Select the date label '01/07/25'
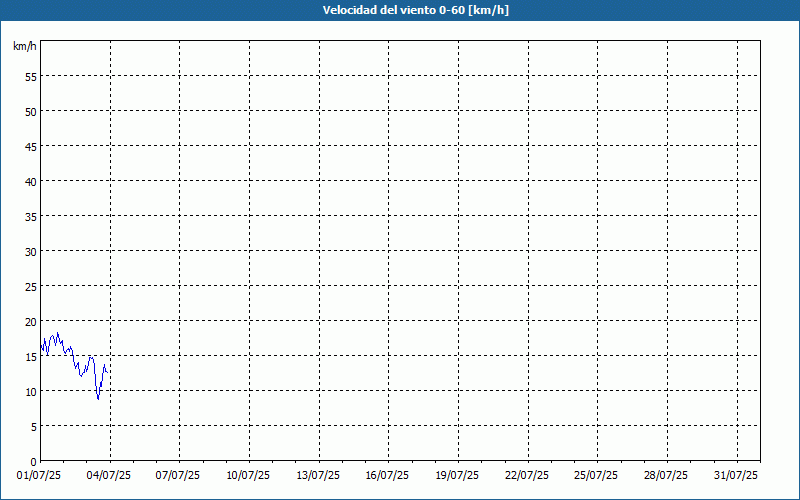Viewport: 800px width, 500px height. (x=39, y=476)
